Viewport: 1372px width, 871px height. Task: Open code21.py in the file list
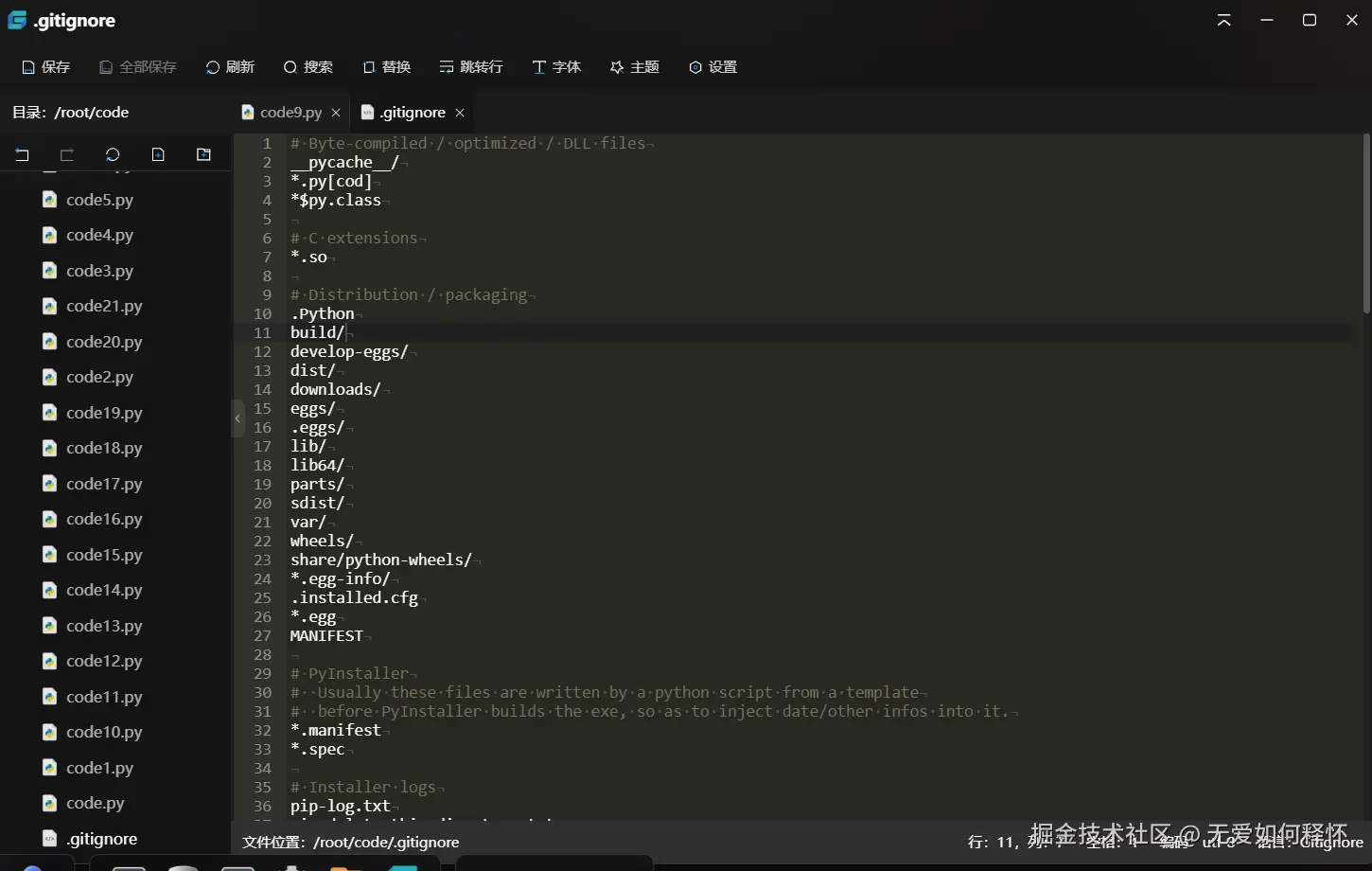coord(104,306)
